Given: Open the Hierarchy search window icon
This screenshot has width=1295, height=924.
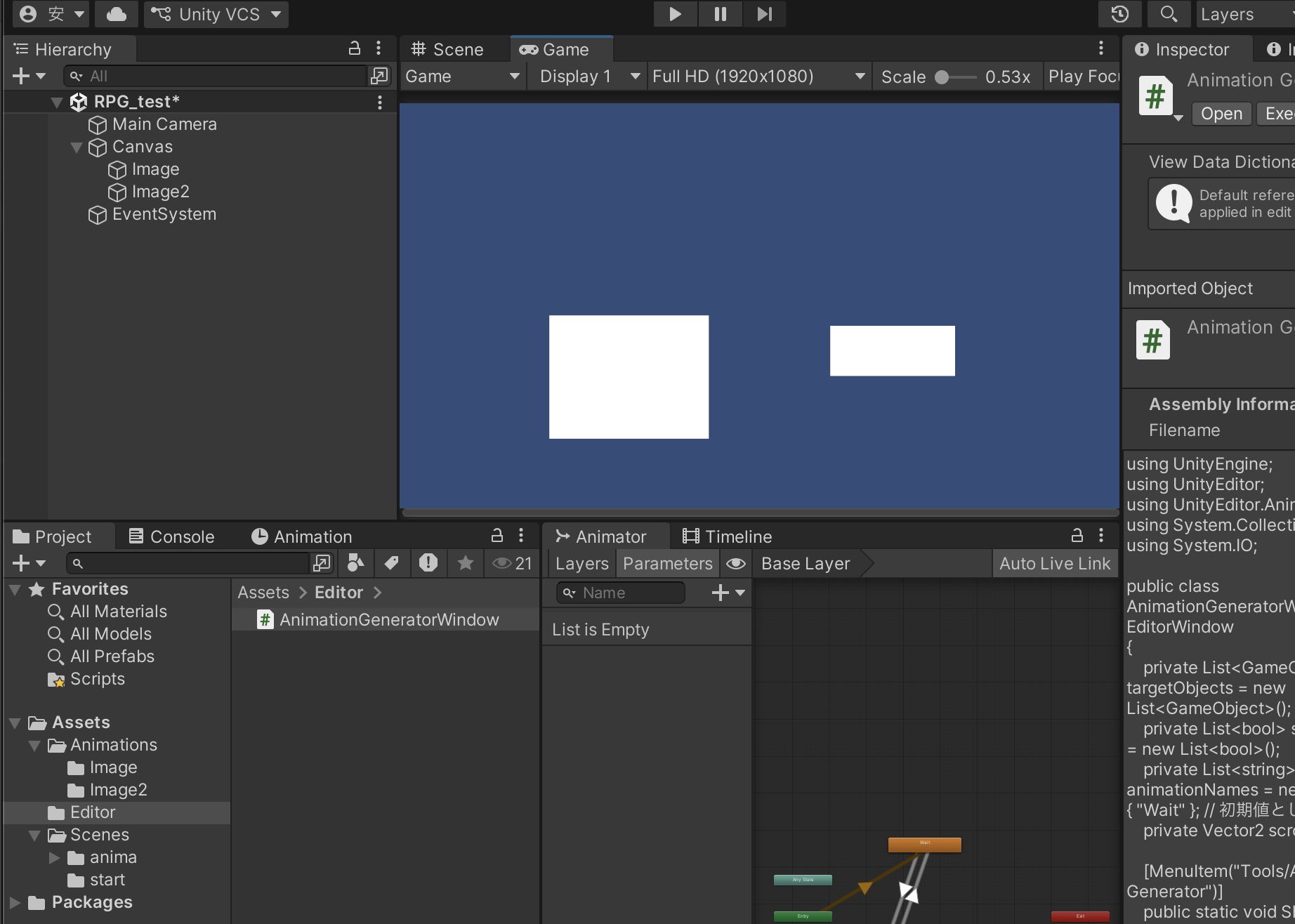Looking at the screenshot, I should coord(379,76).
